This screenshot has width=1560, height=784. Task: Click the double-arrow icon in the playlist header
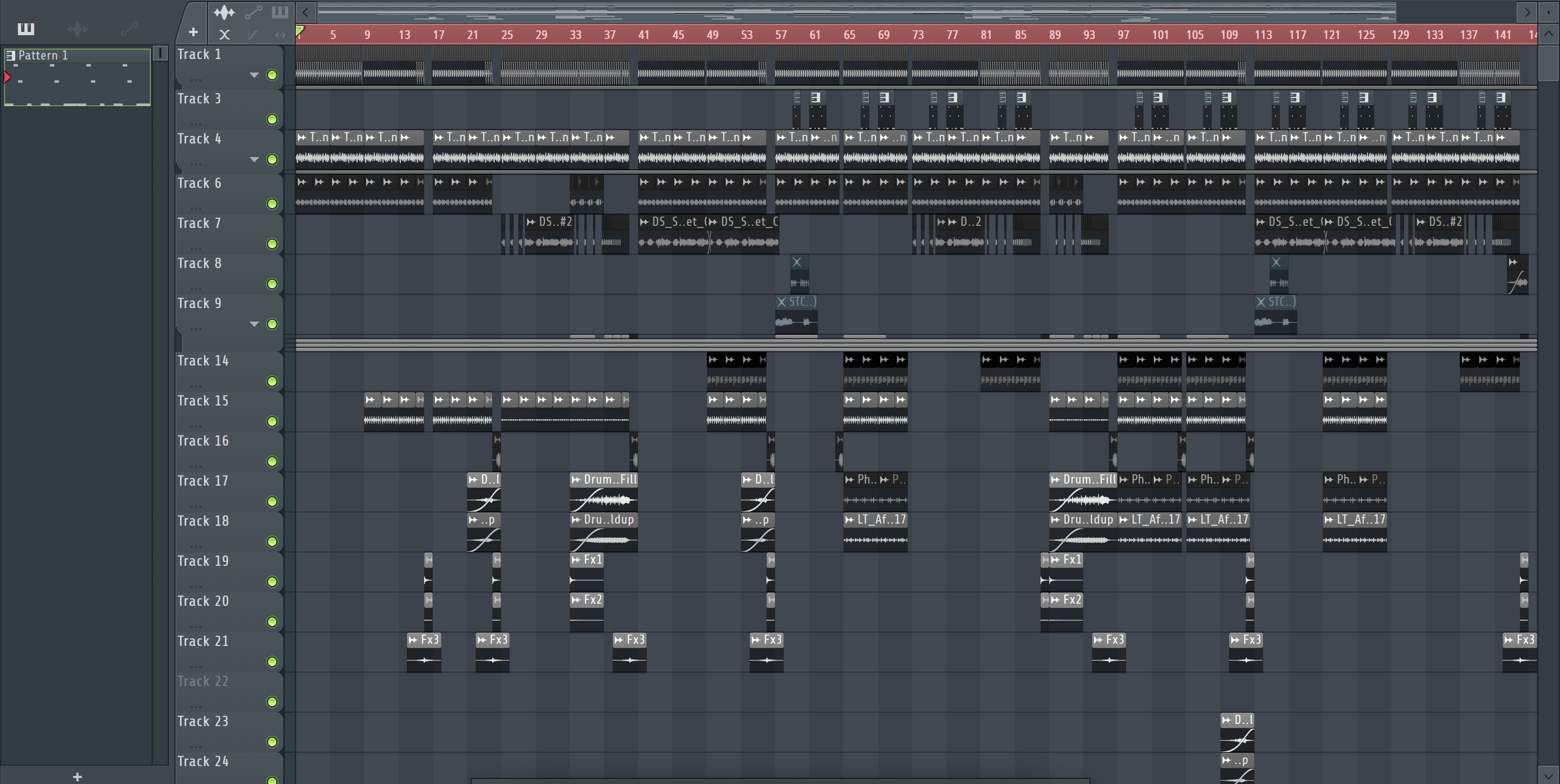click(280, 35)
